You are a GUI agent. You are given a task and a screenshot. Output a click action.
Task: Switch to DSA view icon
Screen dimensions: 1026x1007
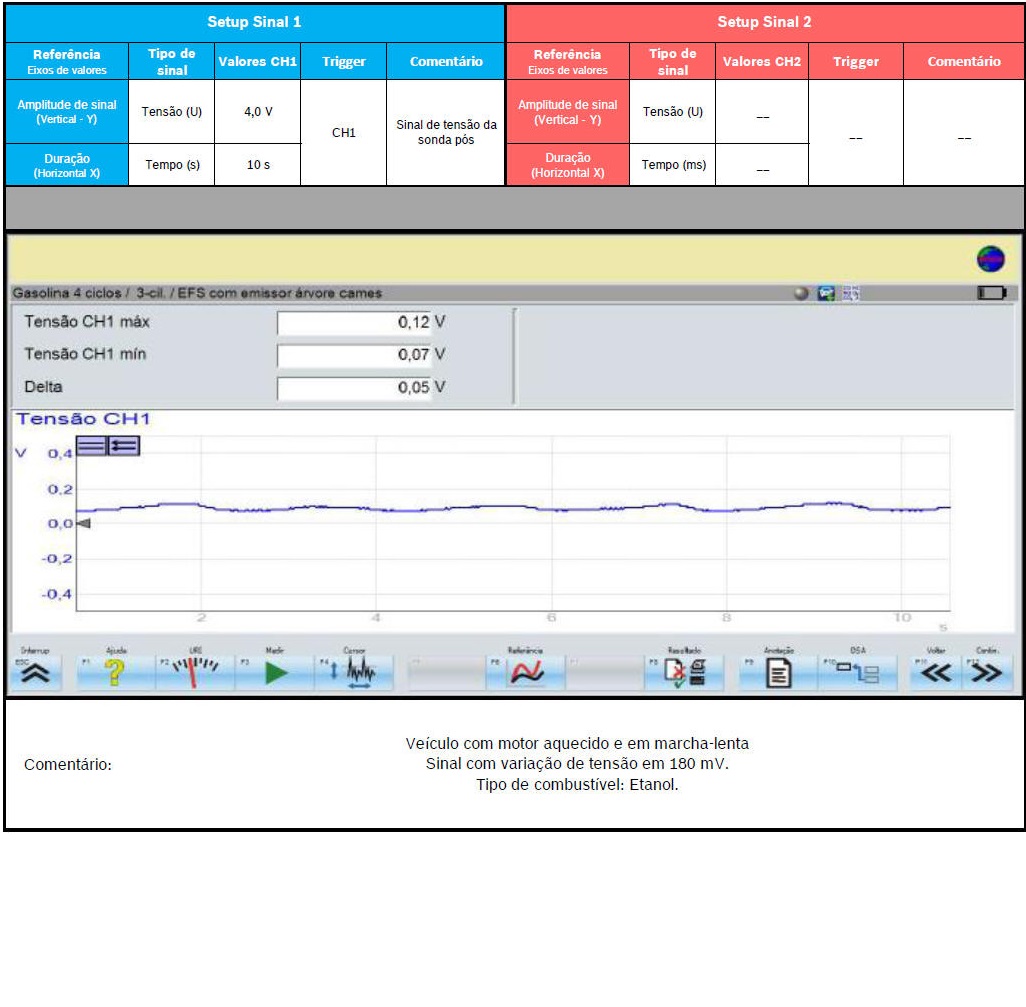[859, 674]
